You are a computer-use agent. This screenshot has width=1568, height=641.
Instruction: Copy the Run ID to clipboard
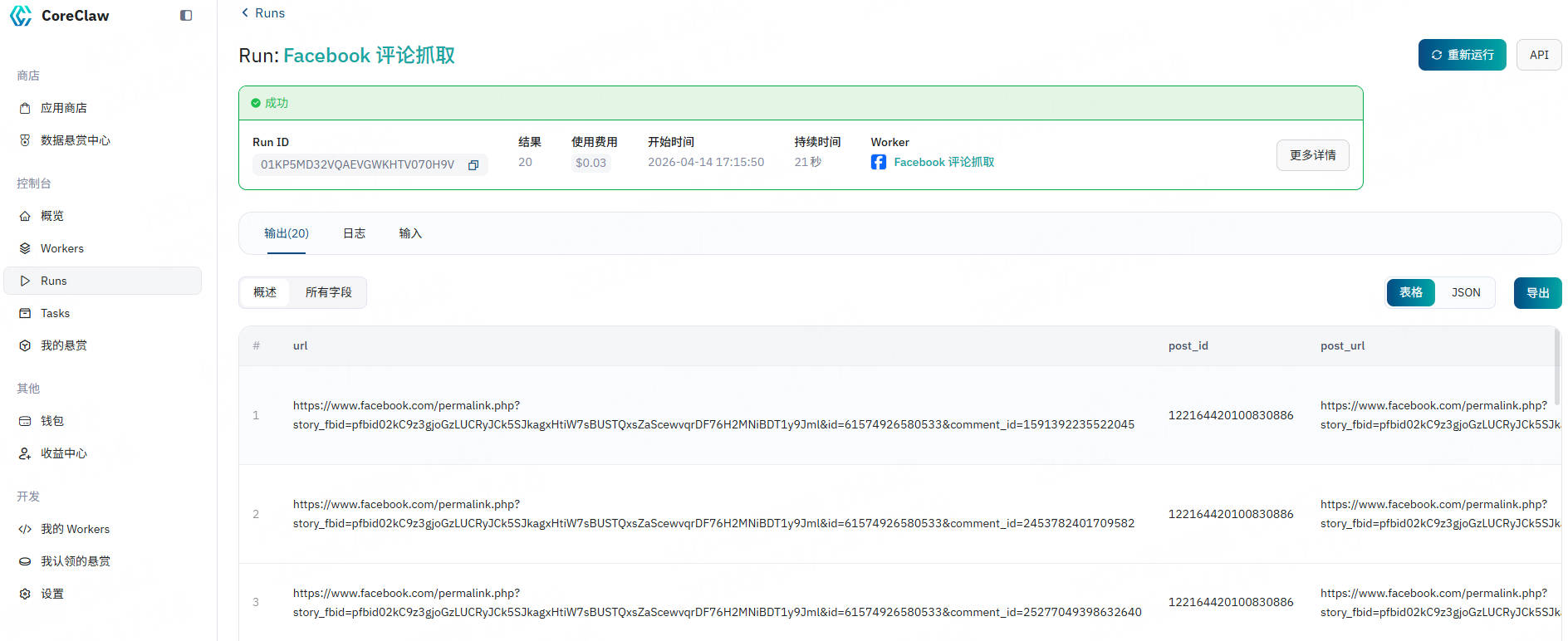pyautogui.click(x=473, y=165)
